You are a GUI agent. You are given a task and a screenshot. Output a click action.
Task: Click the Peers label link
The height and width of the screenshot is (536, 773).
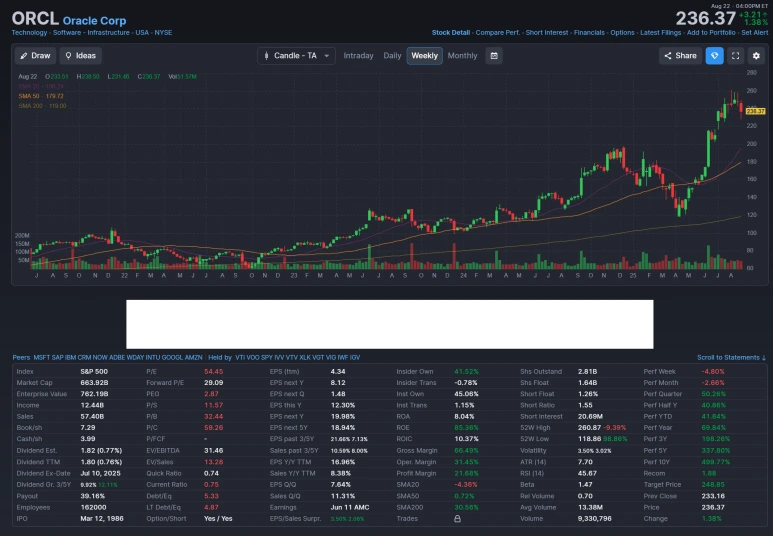(x=21, y=357)
